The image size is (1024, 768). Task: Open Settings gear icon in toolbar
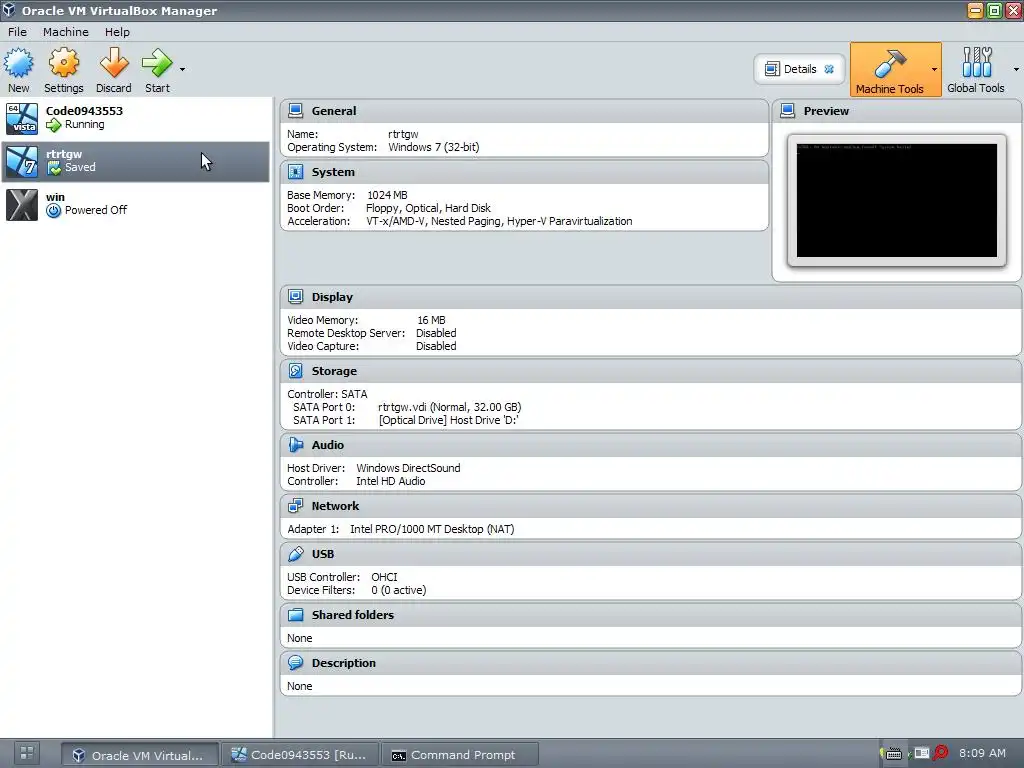coord(63,63)
